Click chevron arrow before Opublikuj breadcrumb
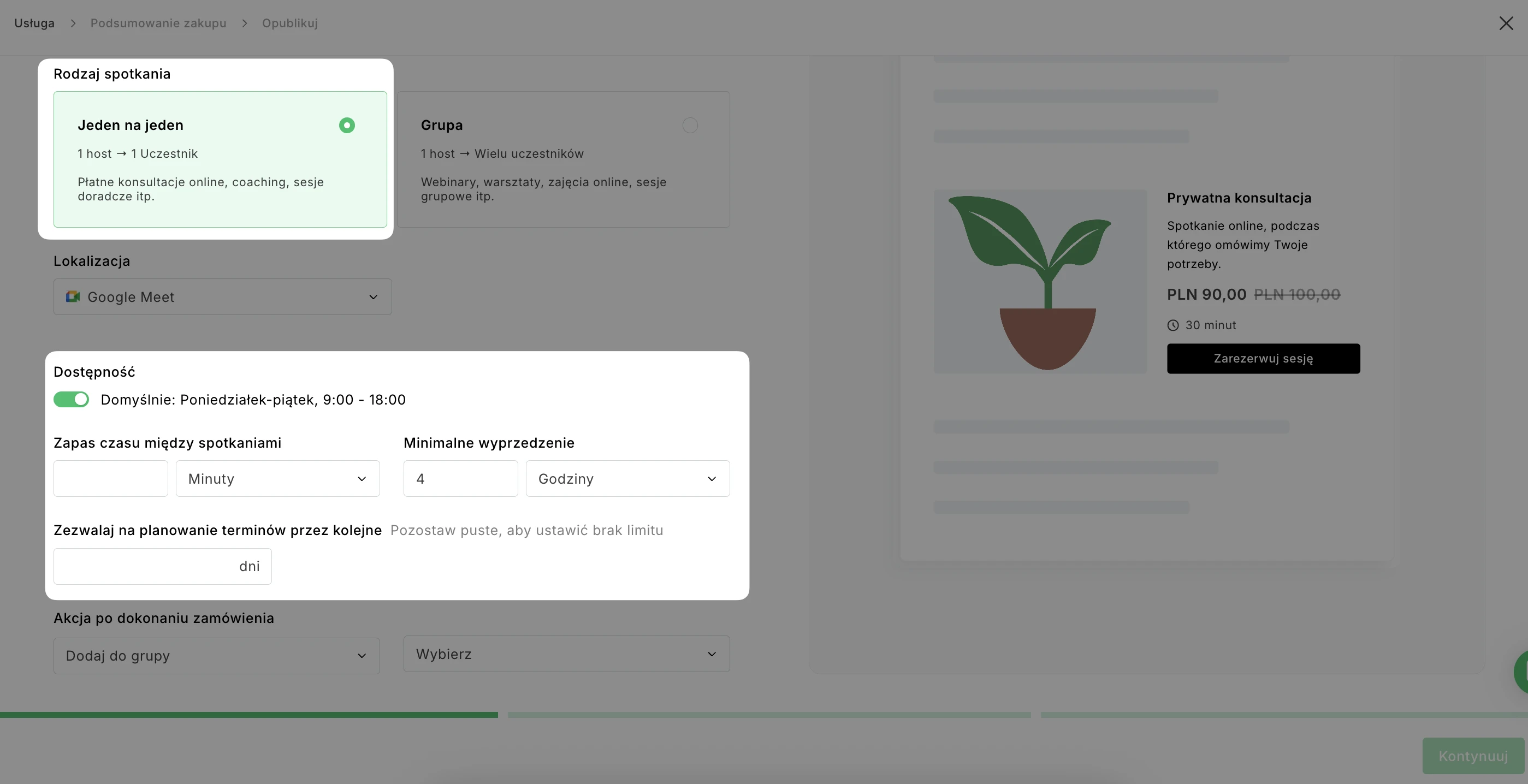This screenshot has width=1528, height=784. pyautogui.click(x=245, y=23)
